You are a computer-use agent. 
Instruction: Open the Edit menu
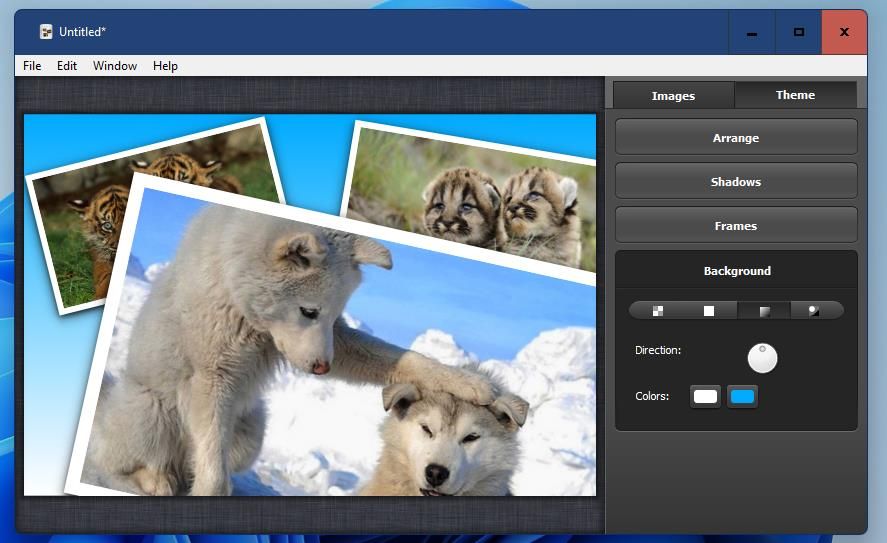pos(67,66)
